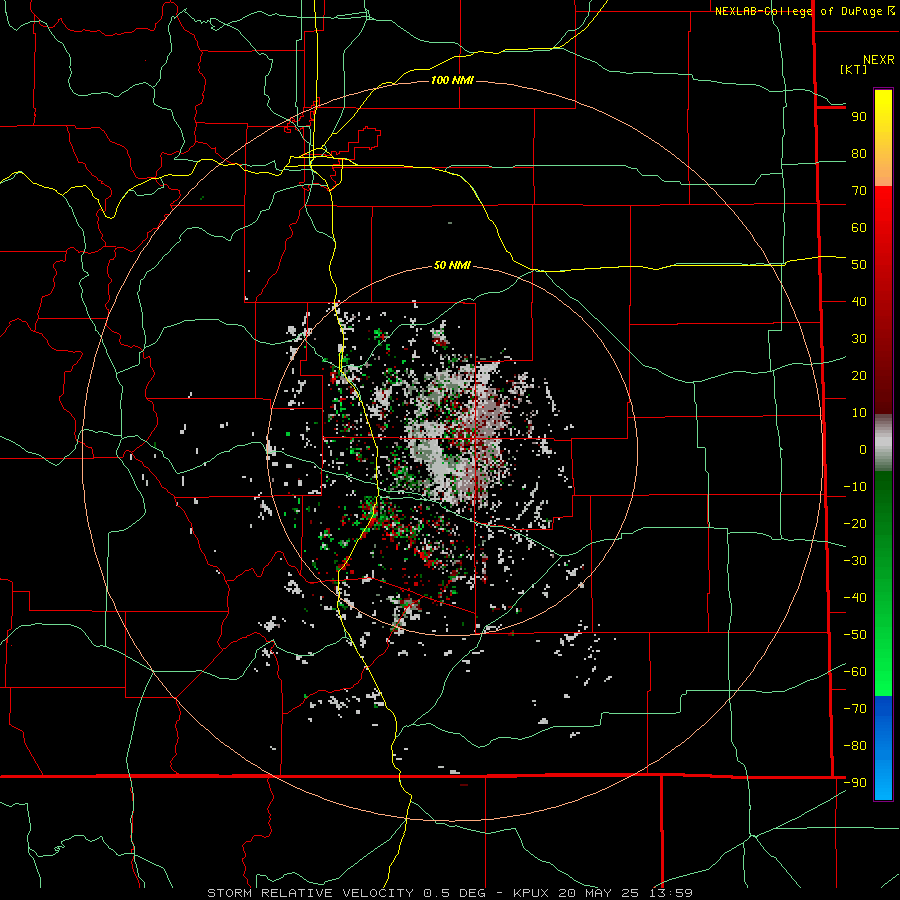Click the "-80" scale value
The height and width of the screenshot is (900, 900).
(x=855, y=746)
